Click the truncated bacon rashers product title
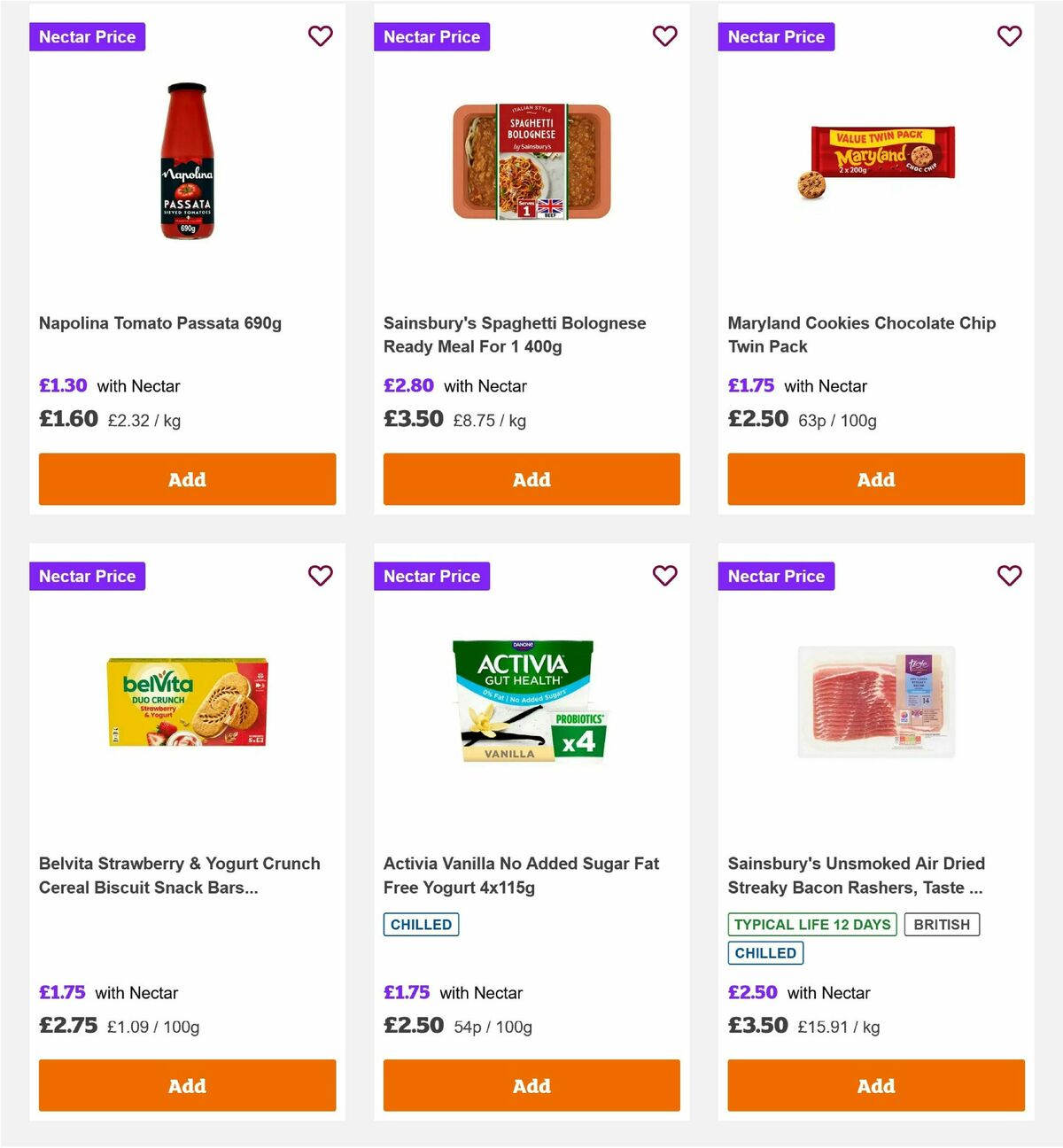The height and width of the screenshot is (1148, 1063). click(856, 875)
